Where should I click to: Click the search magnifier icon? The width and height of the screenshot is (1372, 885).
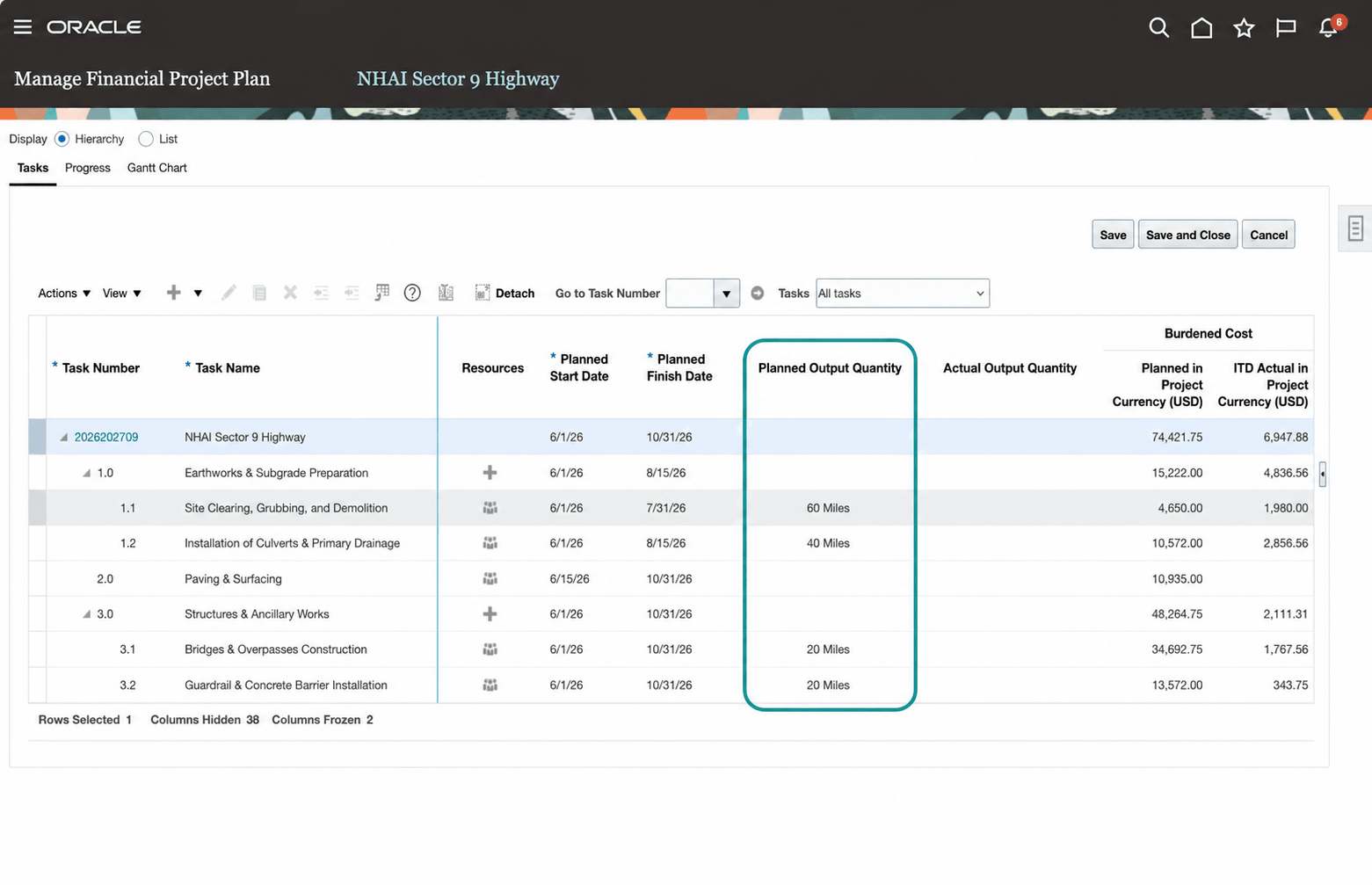pyautogui.click(x=1159, y=28)
